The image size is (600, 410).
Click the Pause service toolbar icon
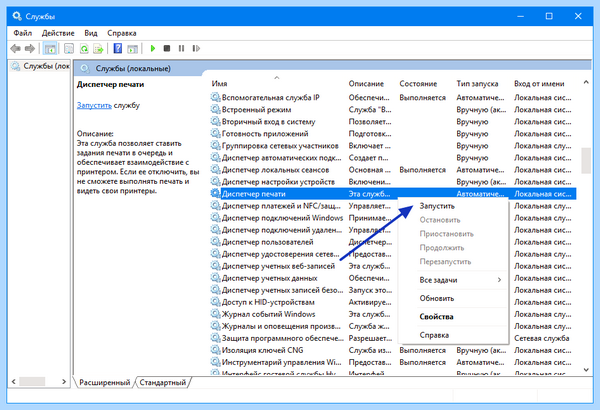[181, 49]
